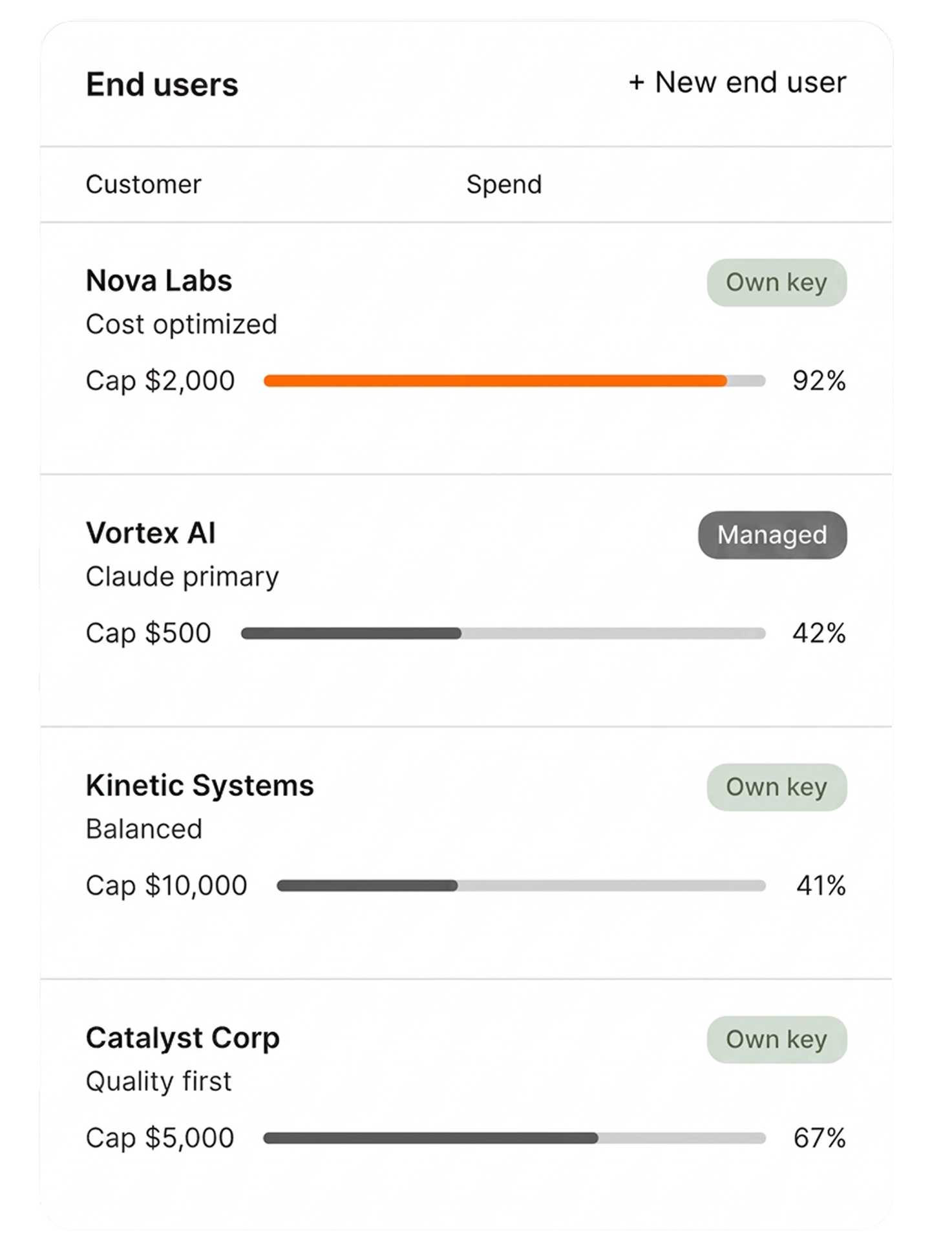952x1259 pixels.
Task: Sort by the Spend column header
Action: pos(504,185)
